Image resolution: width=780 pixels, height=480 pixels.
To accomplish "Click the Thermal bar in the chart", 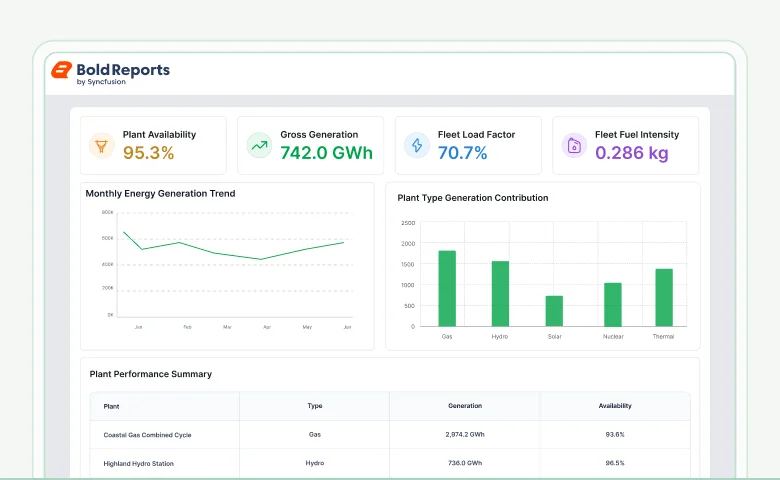I will pyautogui.click(x=664, y=297).
